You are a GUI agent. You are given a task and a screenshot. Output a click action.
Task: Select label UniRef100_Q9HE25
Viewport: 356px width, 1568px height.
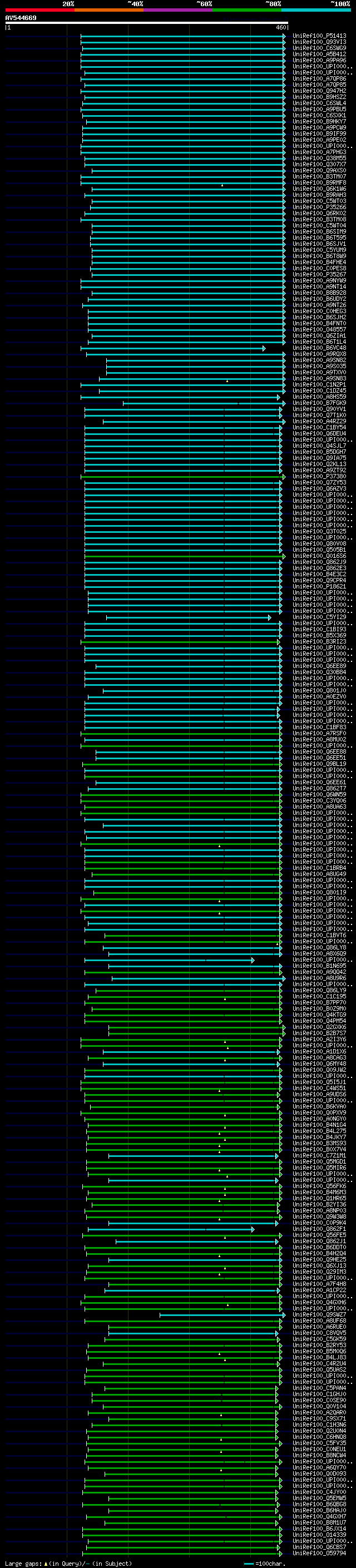(x=319, y=1259)
